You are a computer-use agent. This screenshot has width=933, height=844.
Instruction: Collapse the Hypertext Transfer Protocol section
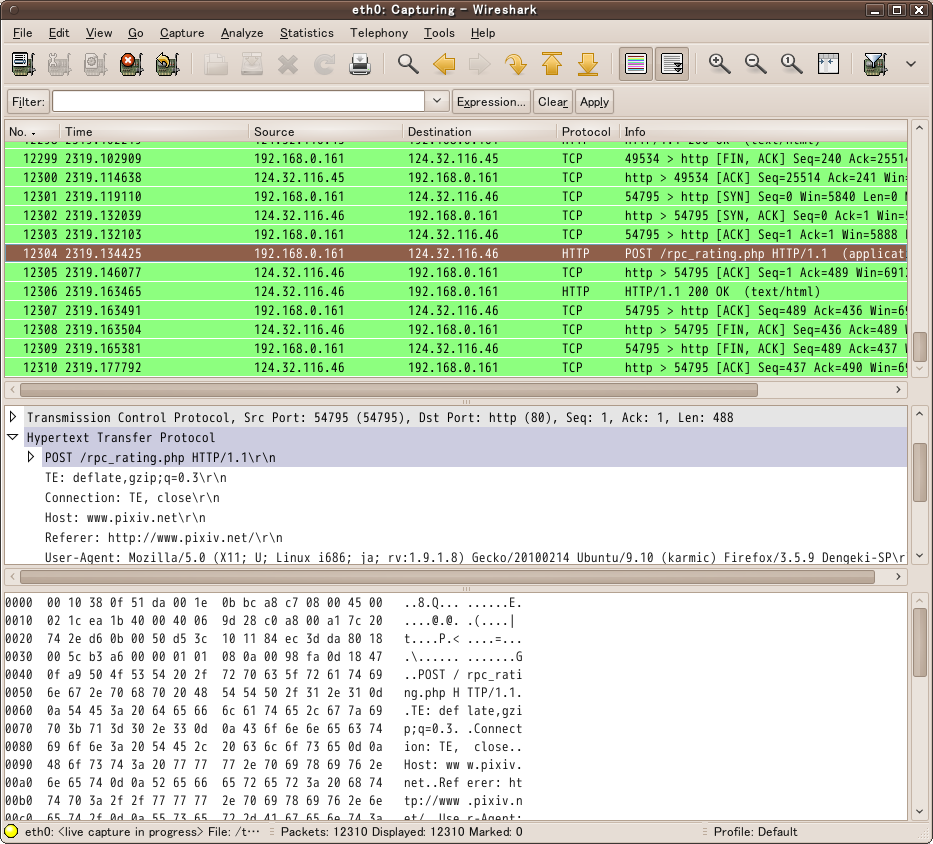(x=14, y=438)
